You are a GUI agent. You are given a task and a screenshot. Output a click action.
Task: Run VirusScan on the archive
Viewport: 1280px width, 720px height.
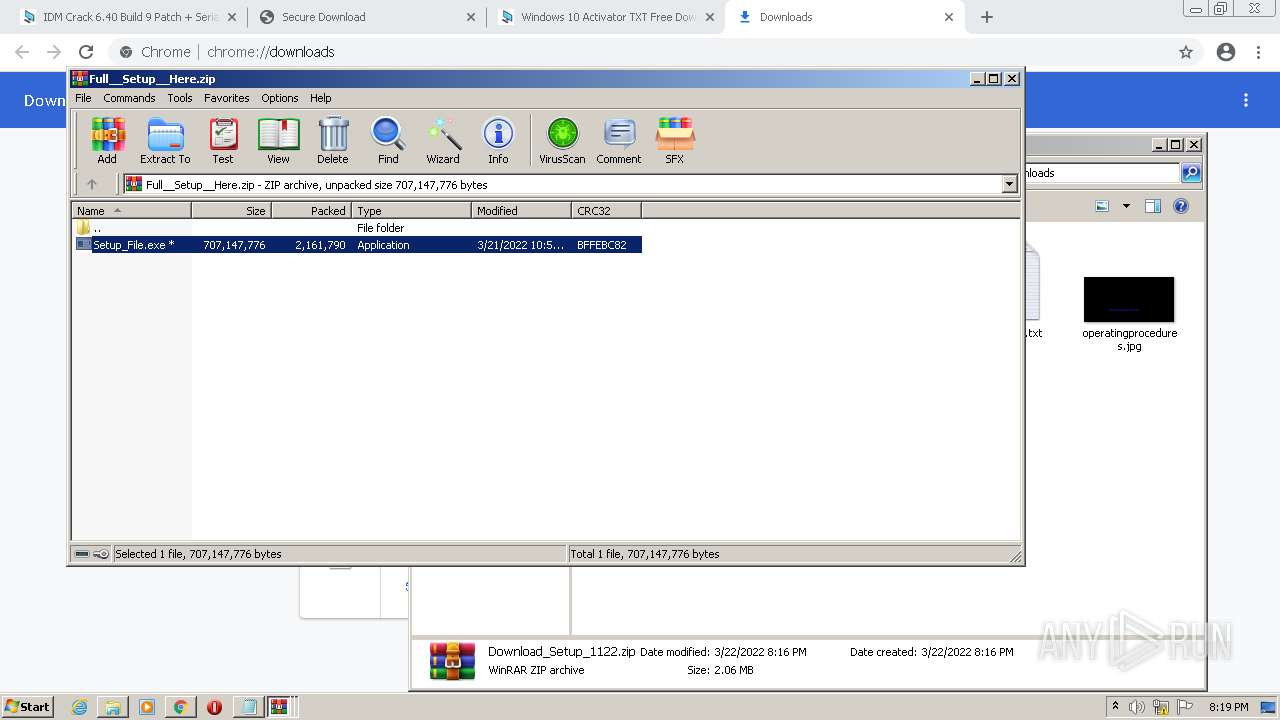pos(562,140)
